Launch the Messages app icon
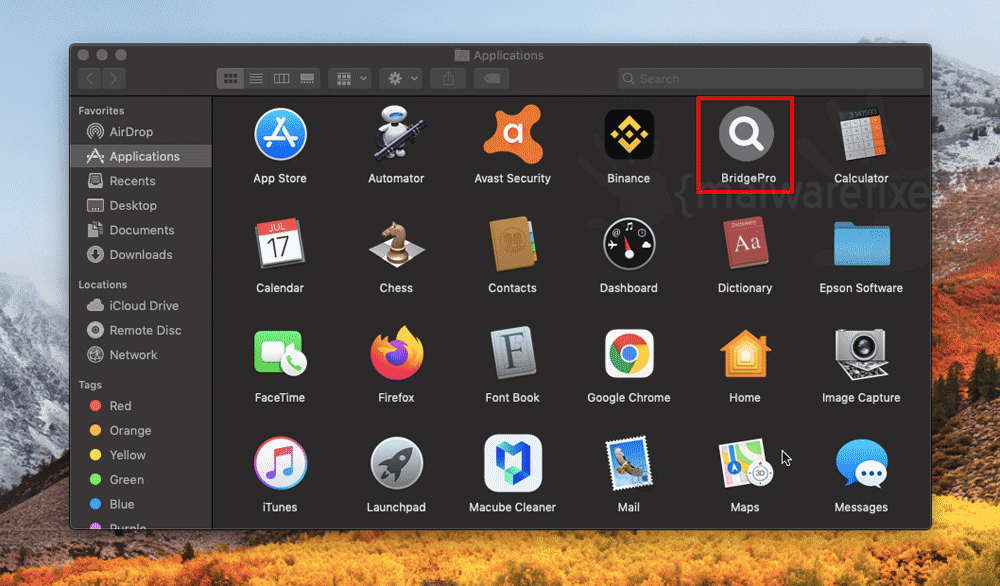This screenshot has height=586, width=1000. click(x=862, y=463)
